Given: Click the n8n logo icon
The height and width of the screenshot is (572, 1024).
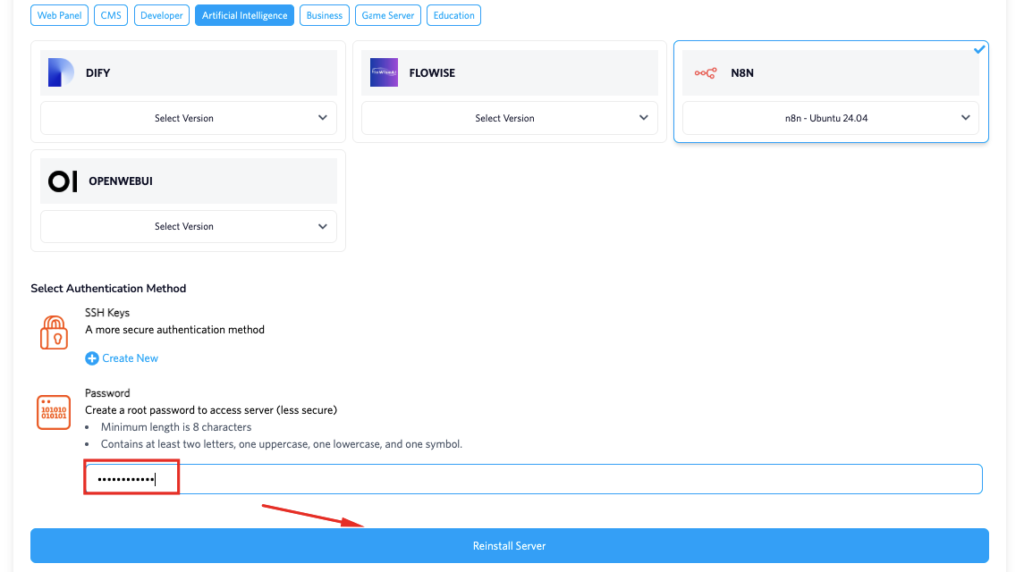Looking at the screenshot, I should click(x=705, y=73).
